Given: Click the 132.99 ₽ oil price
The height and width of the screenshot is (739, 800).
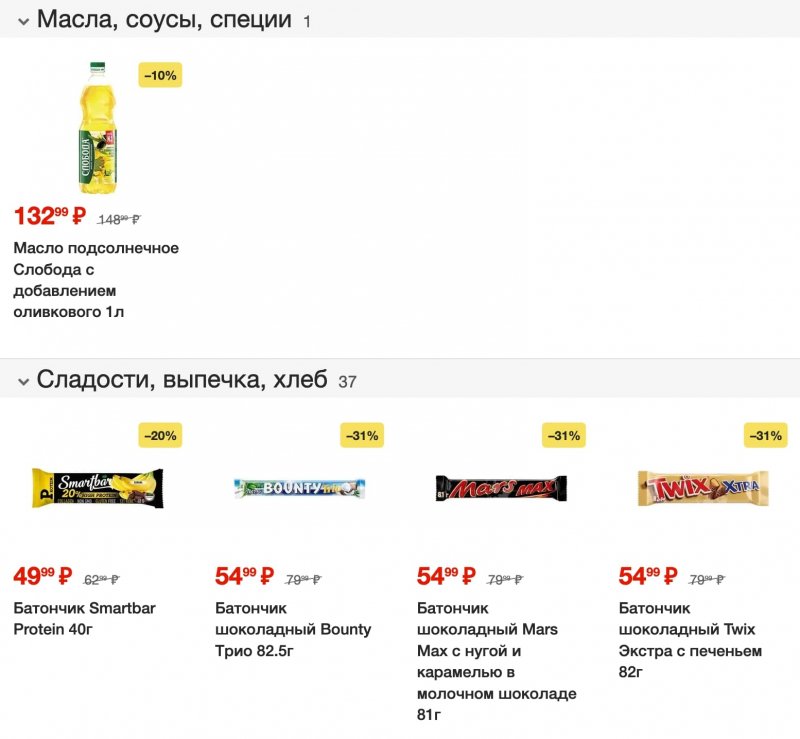Looking at the screenshot, I should pyautogui.click(x=50, y=216).
